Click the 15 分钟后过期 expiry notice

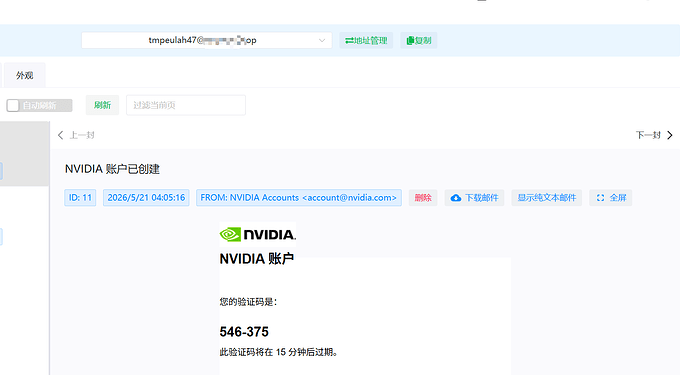(279, 352)
